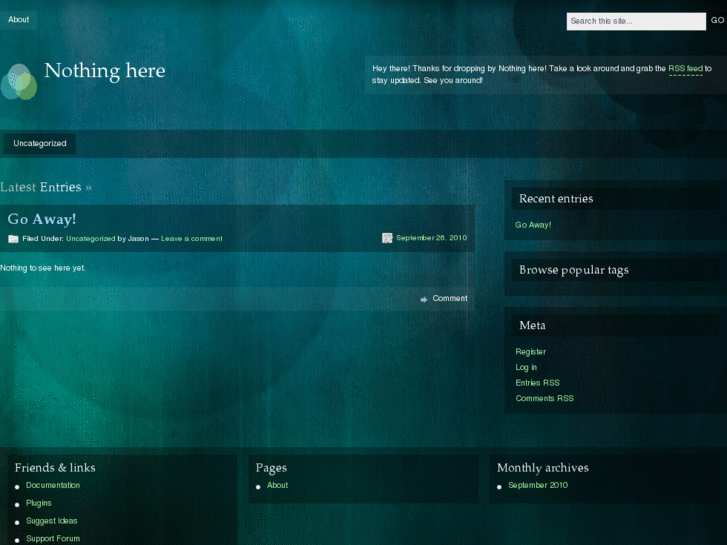This screenshot has height=545, width=727.
Task: Open About under Pages footer
Action: (x=277, y=485)
